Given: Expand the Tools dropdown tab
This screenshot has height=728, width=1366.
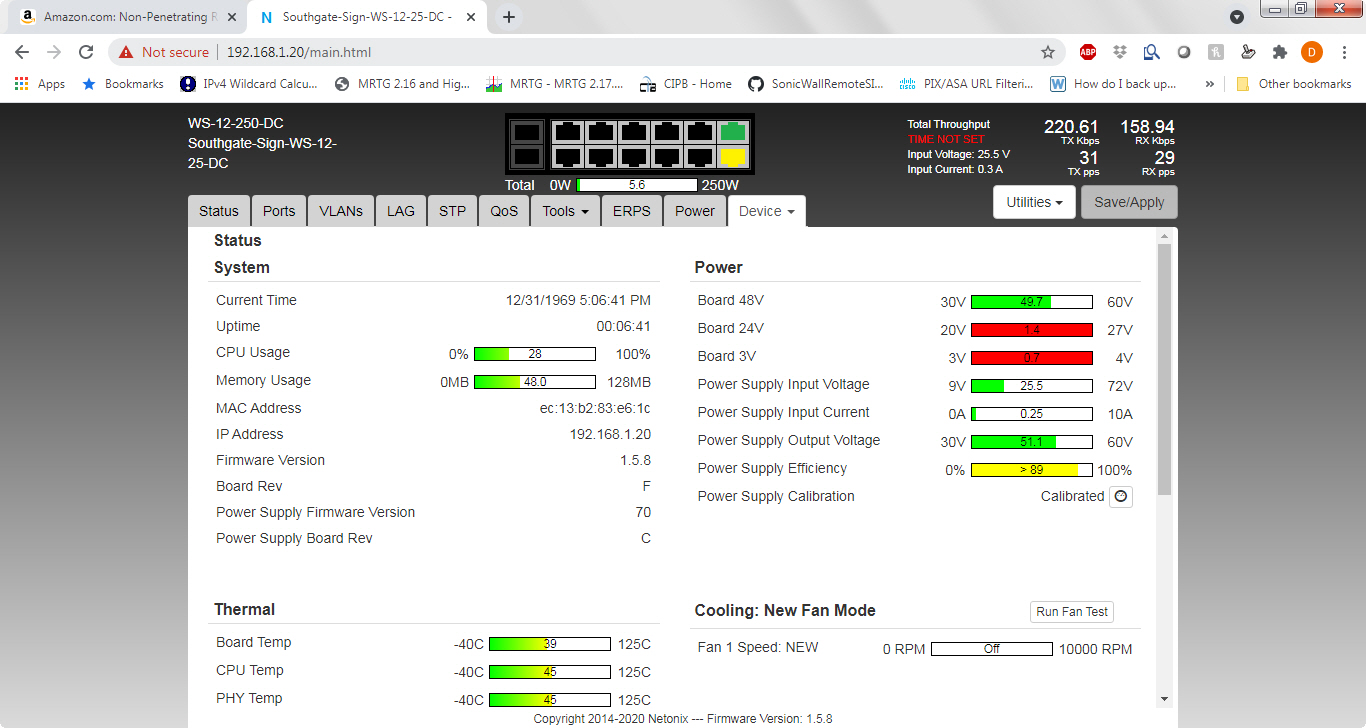Looking at the screenshot, I should tap(565, 211).
